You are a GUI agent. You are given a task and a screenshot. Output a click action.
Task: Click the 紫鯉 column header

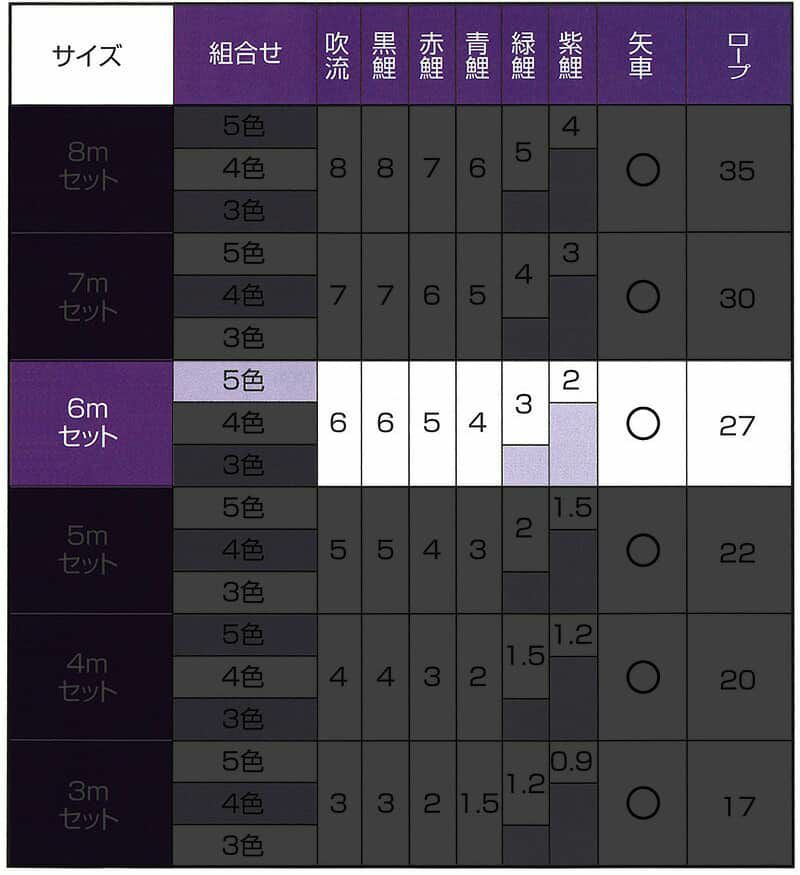[572, 55]
